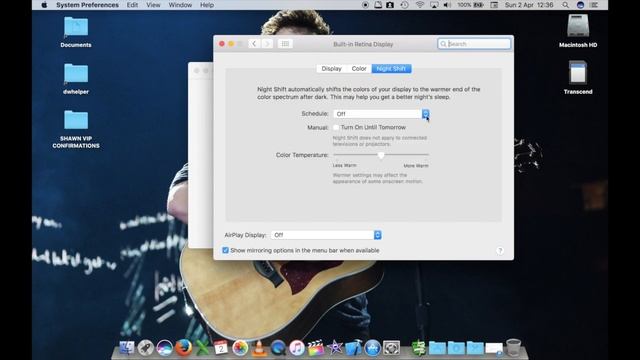Viewport: 640px width, 360px height.
Task: Show all preferences with grid button
Action: [285, 44]
